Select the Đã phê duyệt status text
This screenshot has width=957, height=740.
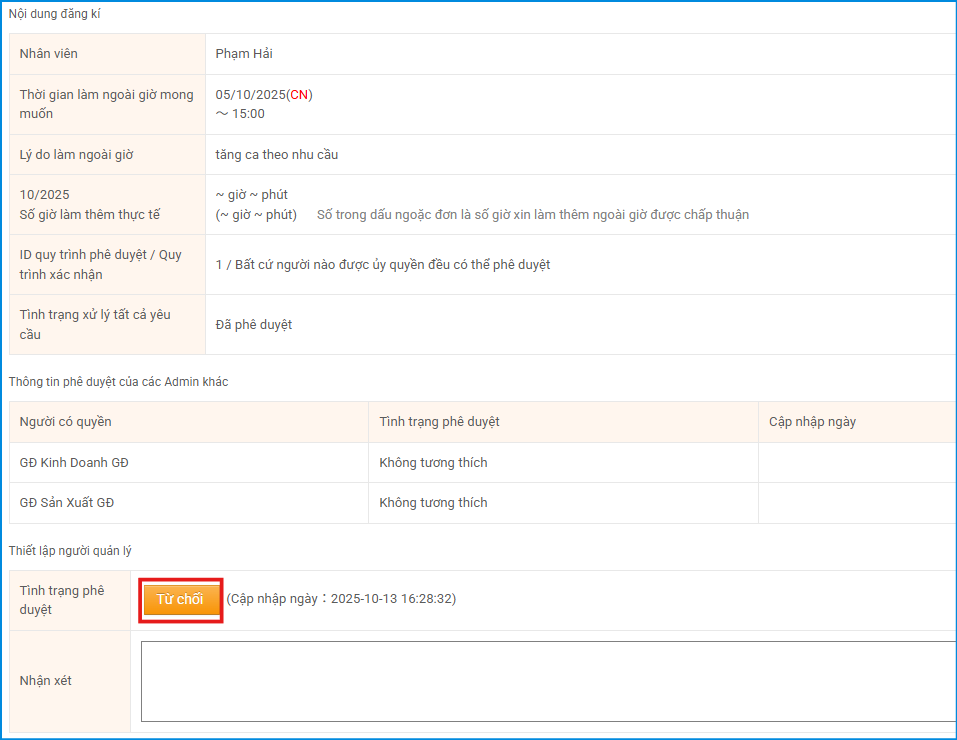(254, 325)
